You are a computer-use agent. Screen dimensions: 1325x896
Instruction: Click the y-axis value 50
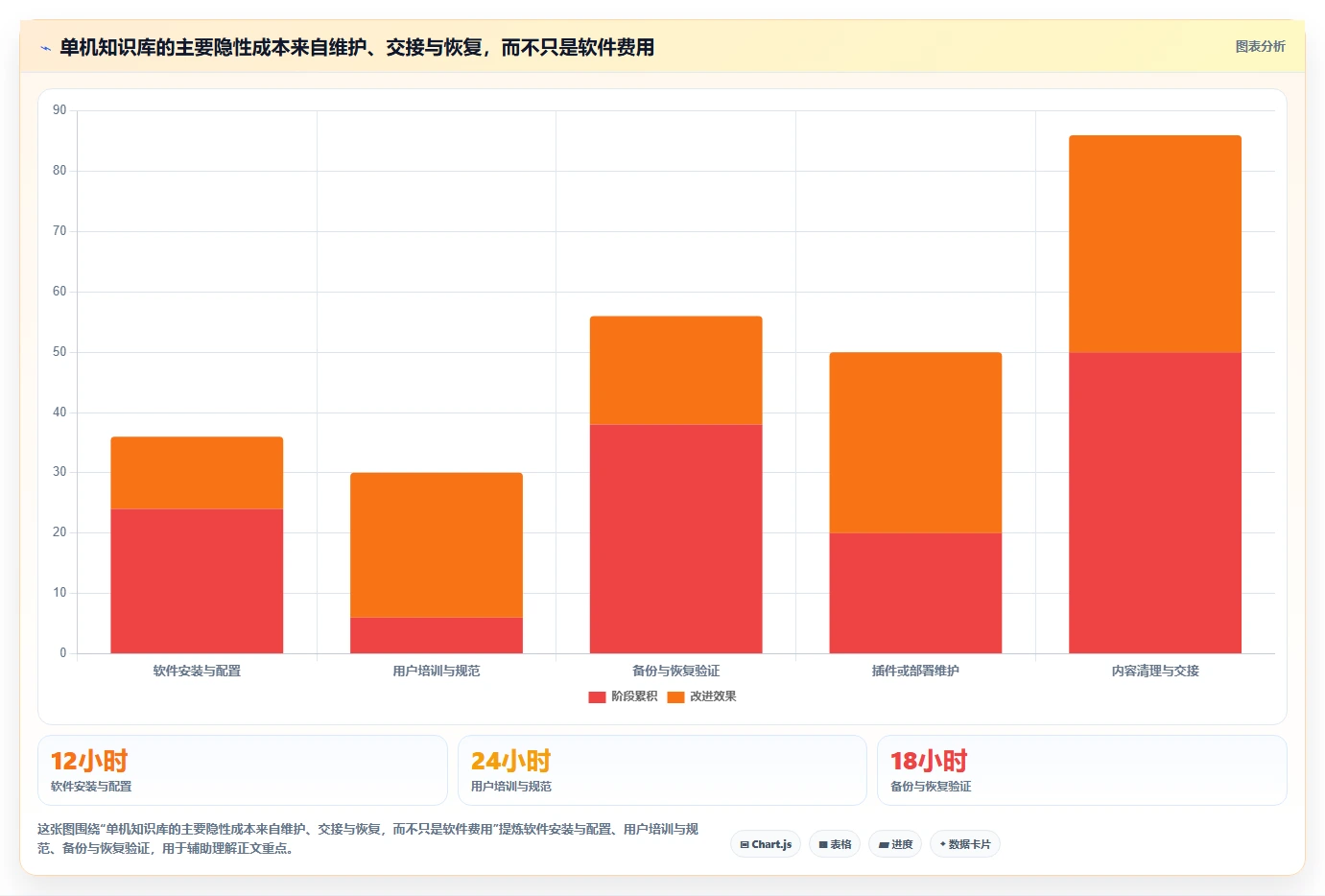59,352
